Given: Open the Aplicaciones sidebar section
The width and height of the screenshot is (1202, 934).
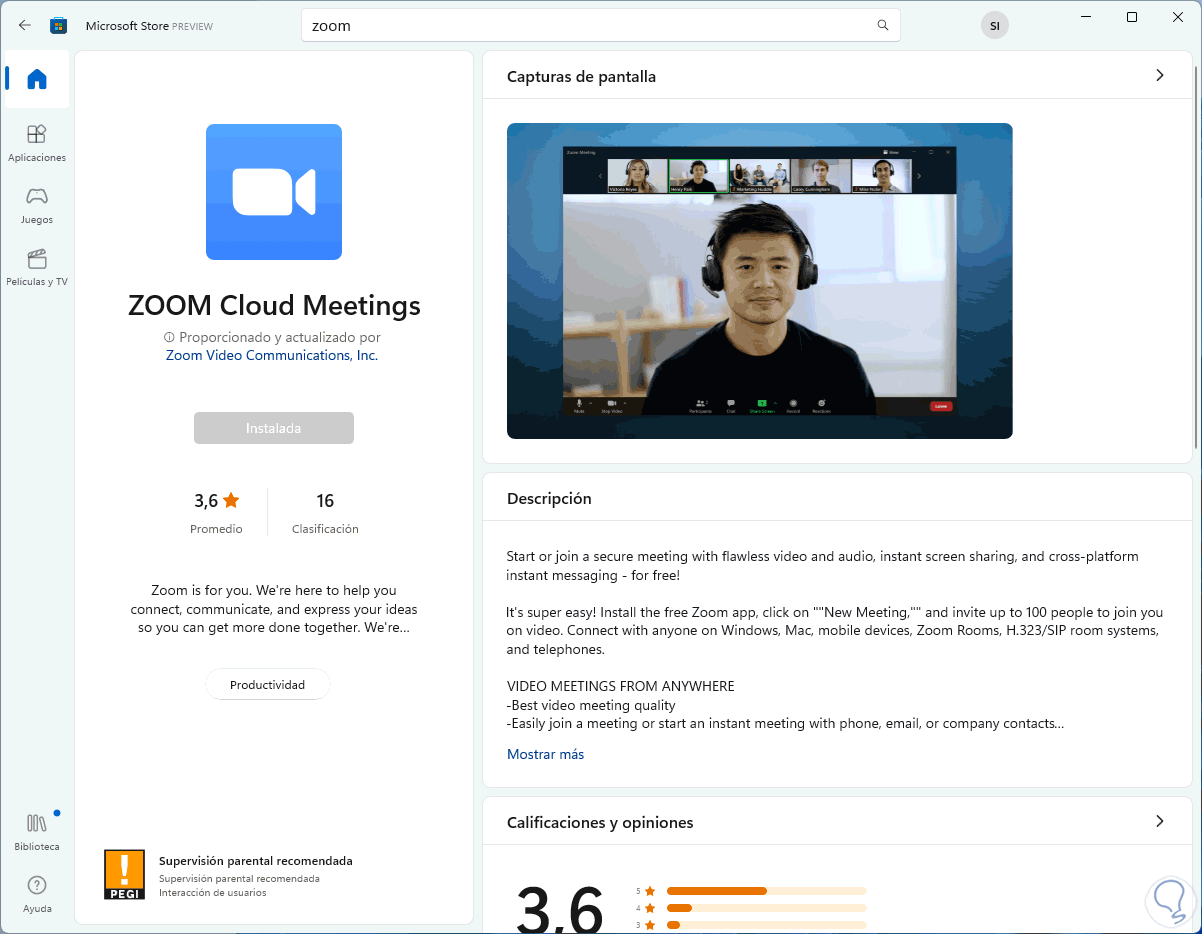Looking at the screenshot, I should click(37, 143).
